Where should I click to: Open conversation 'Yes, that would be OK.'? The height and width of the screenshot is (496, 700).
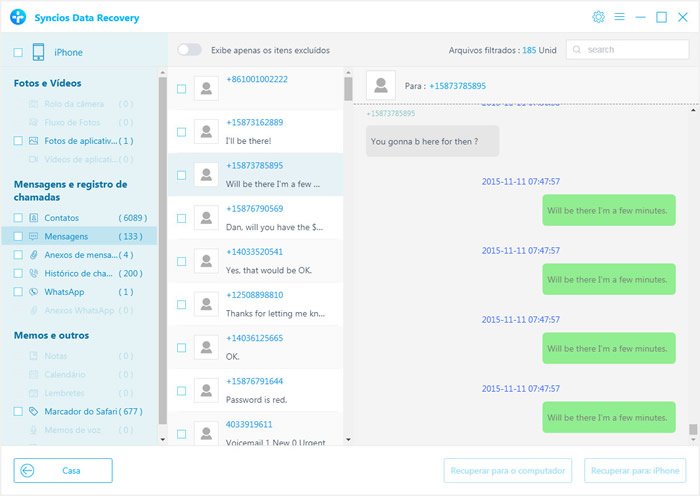(255, 261)
